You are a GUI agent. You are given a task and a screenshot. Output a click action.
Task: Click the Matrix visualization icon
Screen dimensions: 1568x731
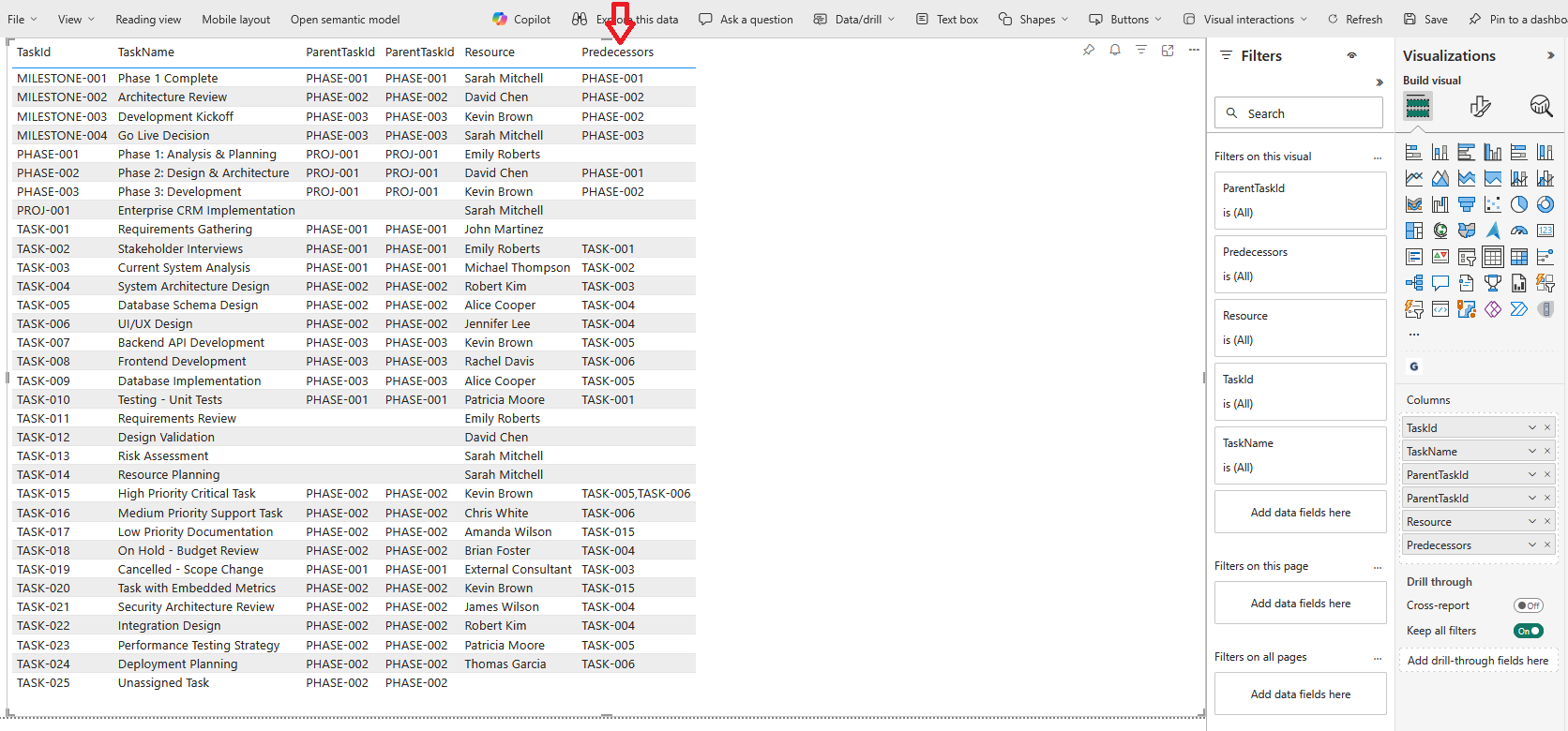pyautogui.click(x=1519, y=257)
